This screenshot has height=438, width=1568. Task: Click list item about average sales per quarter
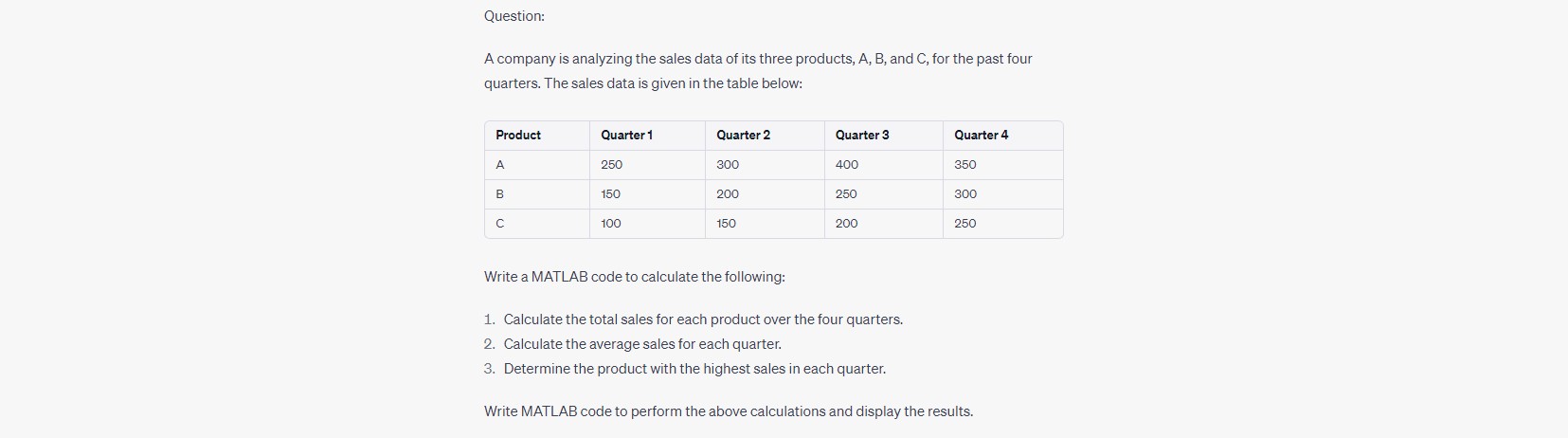click(x=642, y=344)
